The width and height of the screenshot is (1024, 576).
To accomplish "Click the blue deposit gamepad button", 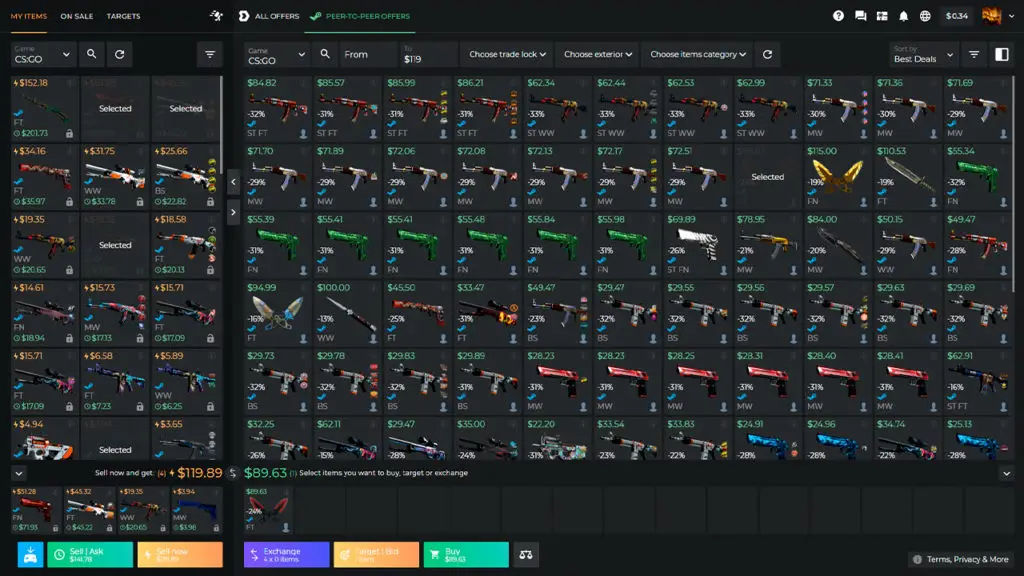I will (x=30, y=554).
